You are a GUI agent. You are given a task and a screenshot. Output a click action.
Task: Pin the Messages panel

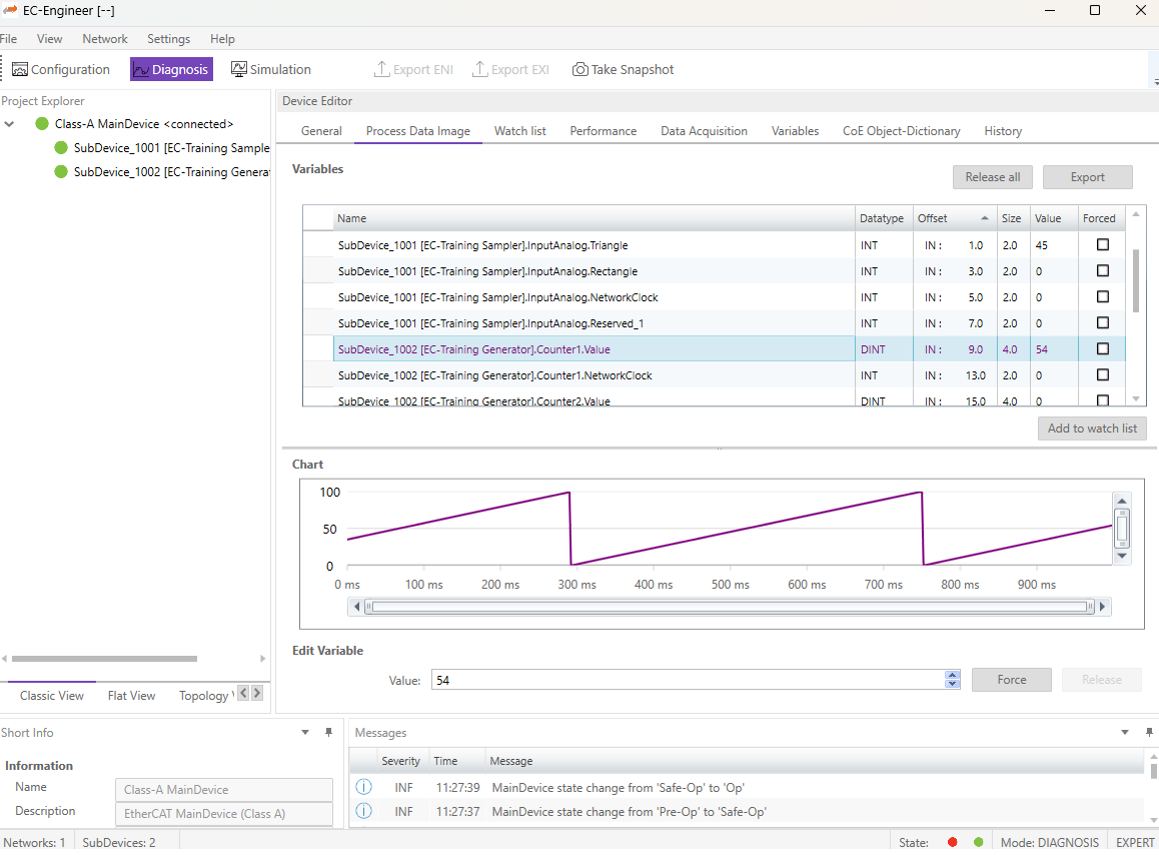[1149, 733]
